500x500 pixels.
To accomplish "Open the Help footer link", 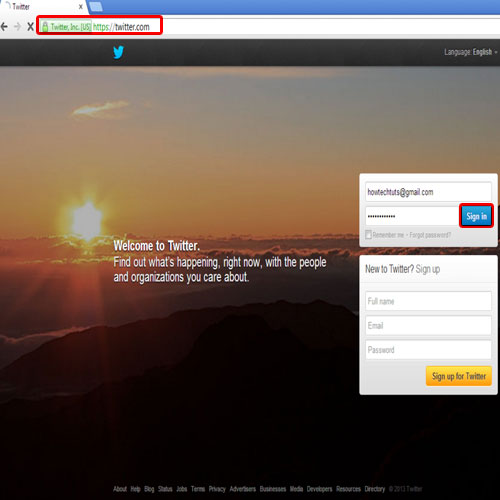I will tap(135, 489).
